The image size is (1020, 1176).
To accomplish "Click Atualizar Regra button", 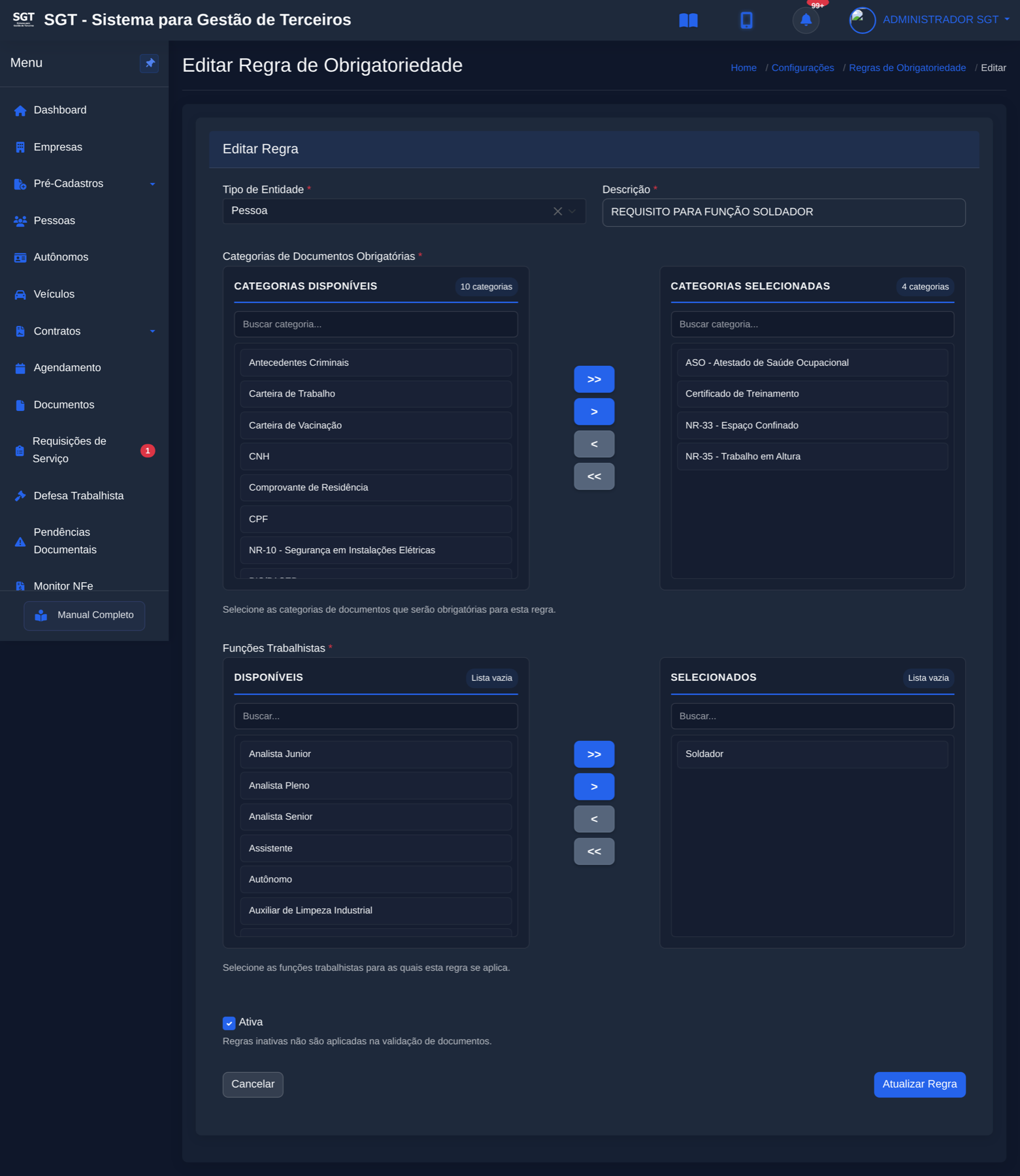I will (x=919, y=1085).
